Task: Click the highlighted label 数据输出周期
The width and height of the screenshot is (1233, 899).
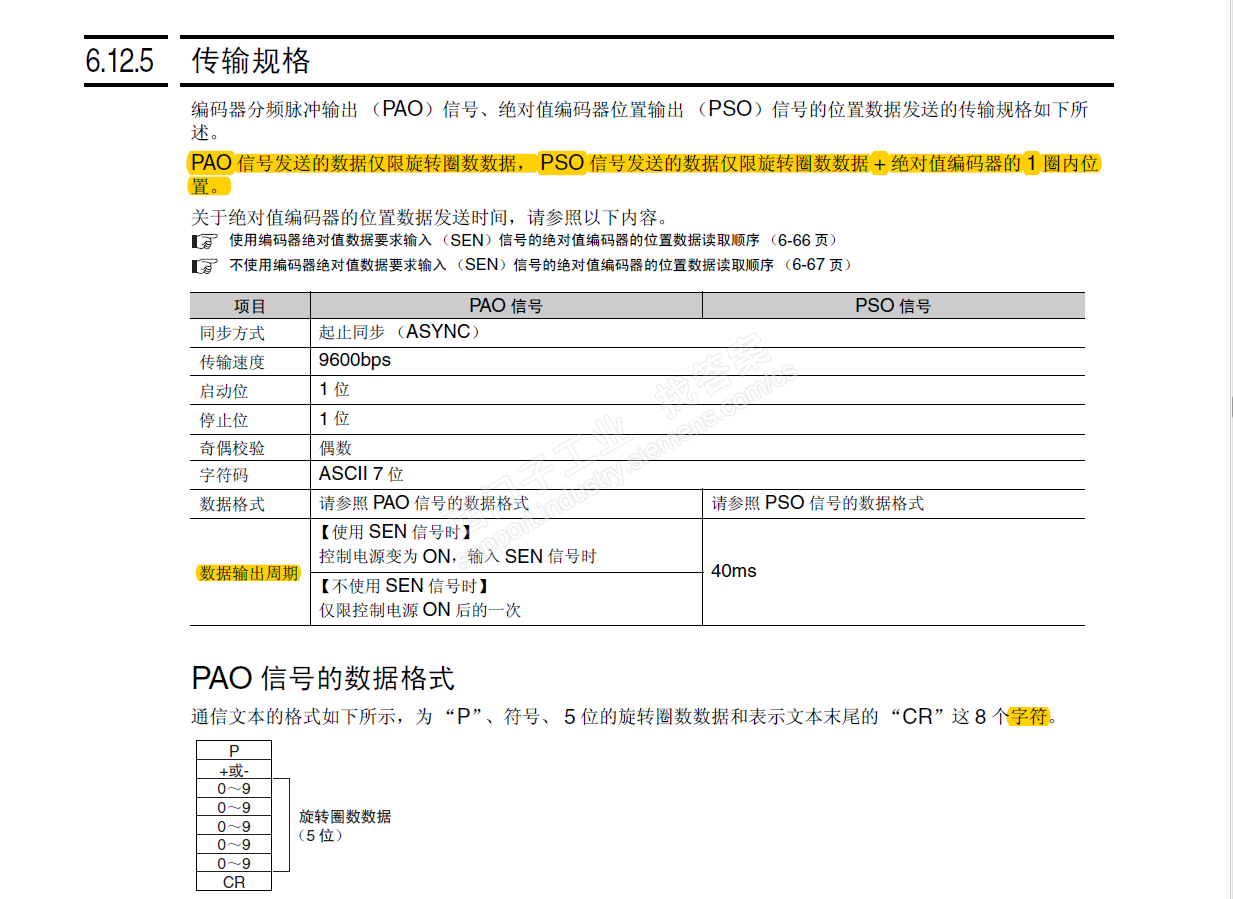Action: click(248, 573)
